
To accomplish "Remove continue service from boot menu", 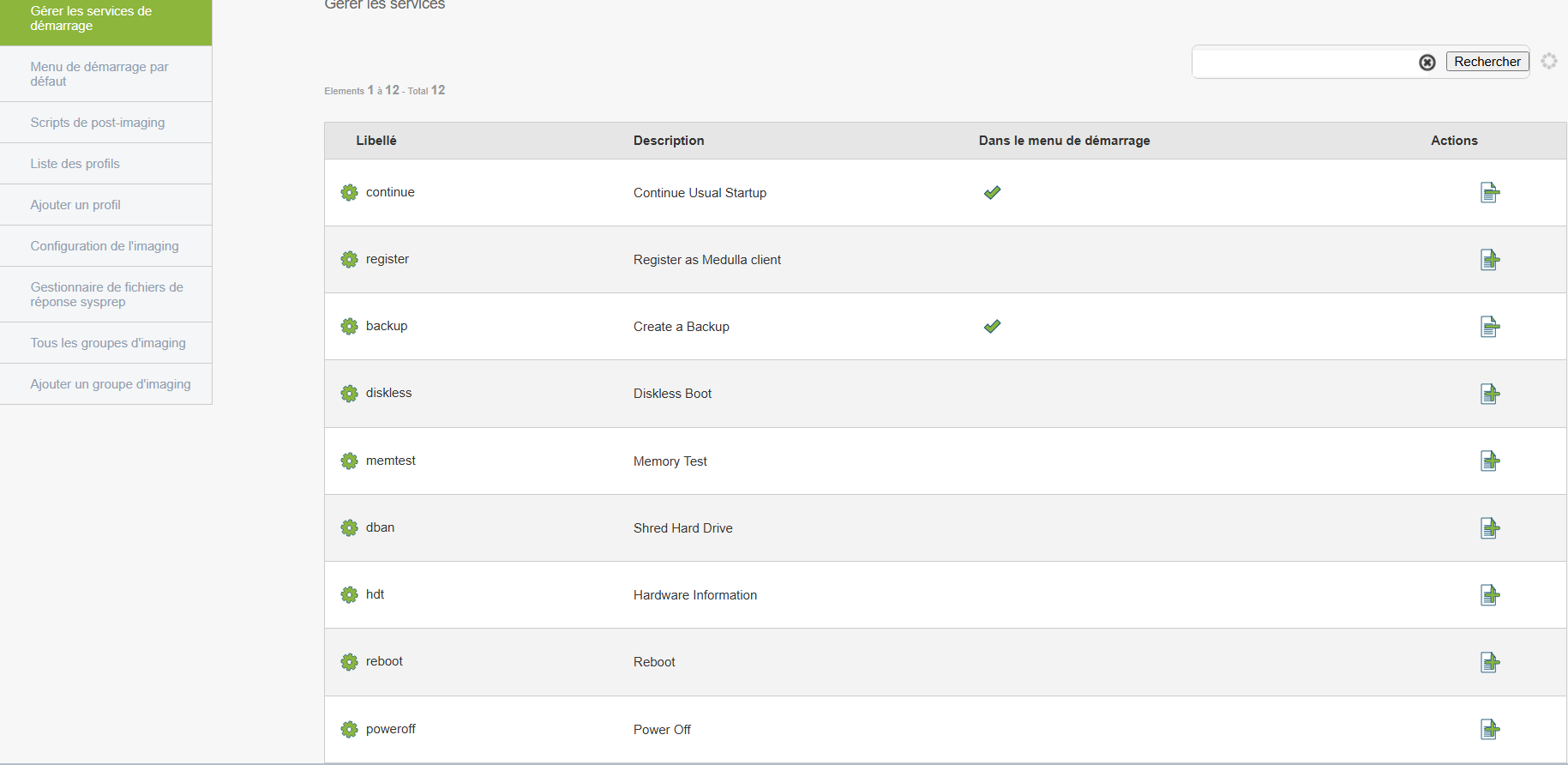I will point(1490,193).
